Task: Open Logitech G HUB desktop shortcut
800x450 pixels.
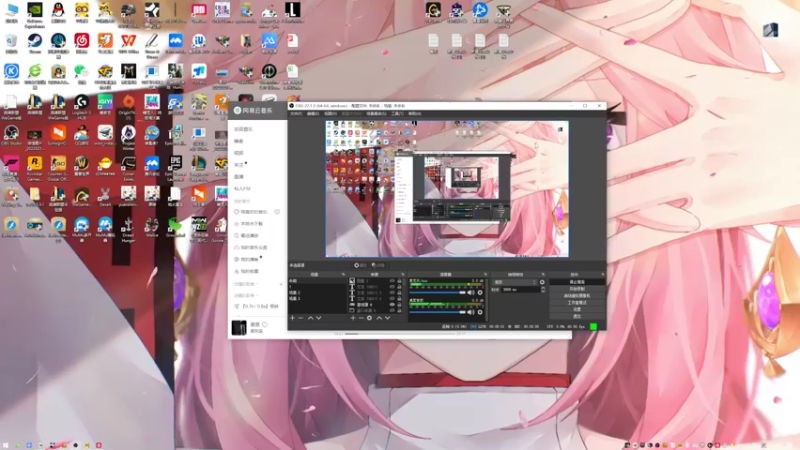Action: click(x=82, y=106)
